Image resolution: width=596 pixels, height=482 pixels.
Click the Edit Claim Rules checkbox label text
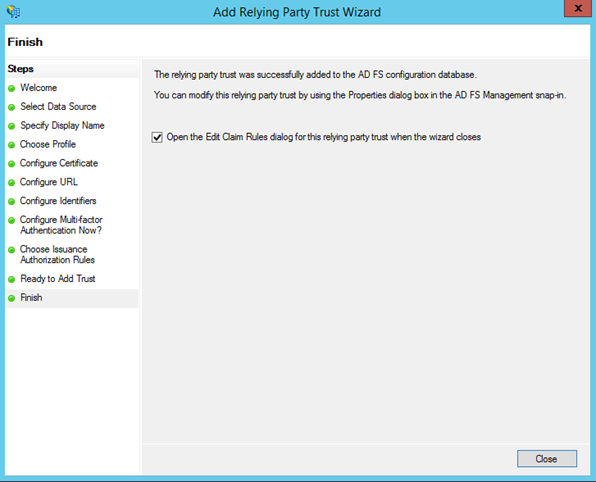pyautogui.click(x=323, y=137)
